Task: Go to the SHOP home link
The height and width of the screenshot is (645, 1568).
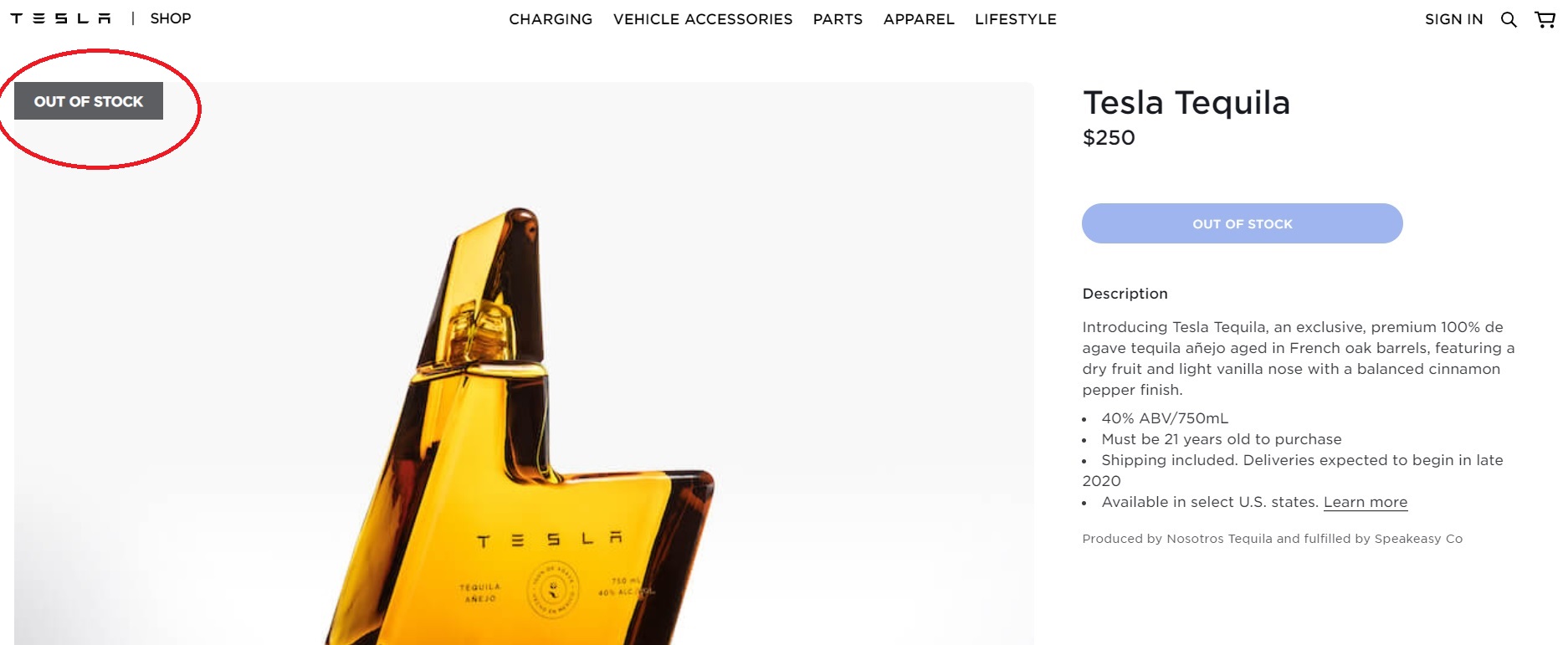Action: pos(171,18)
